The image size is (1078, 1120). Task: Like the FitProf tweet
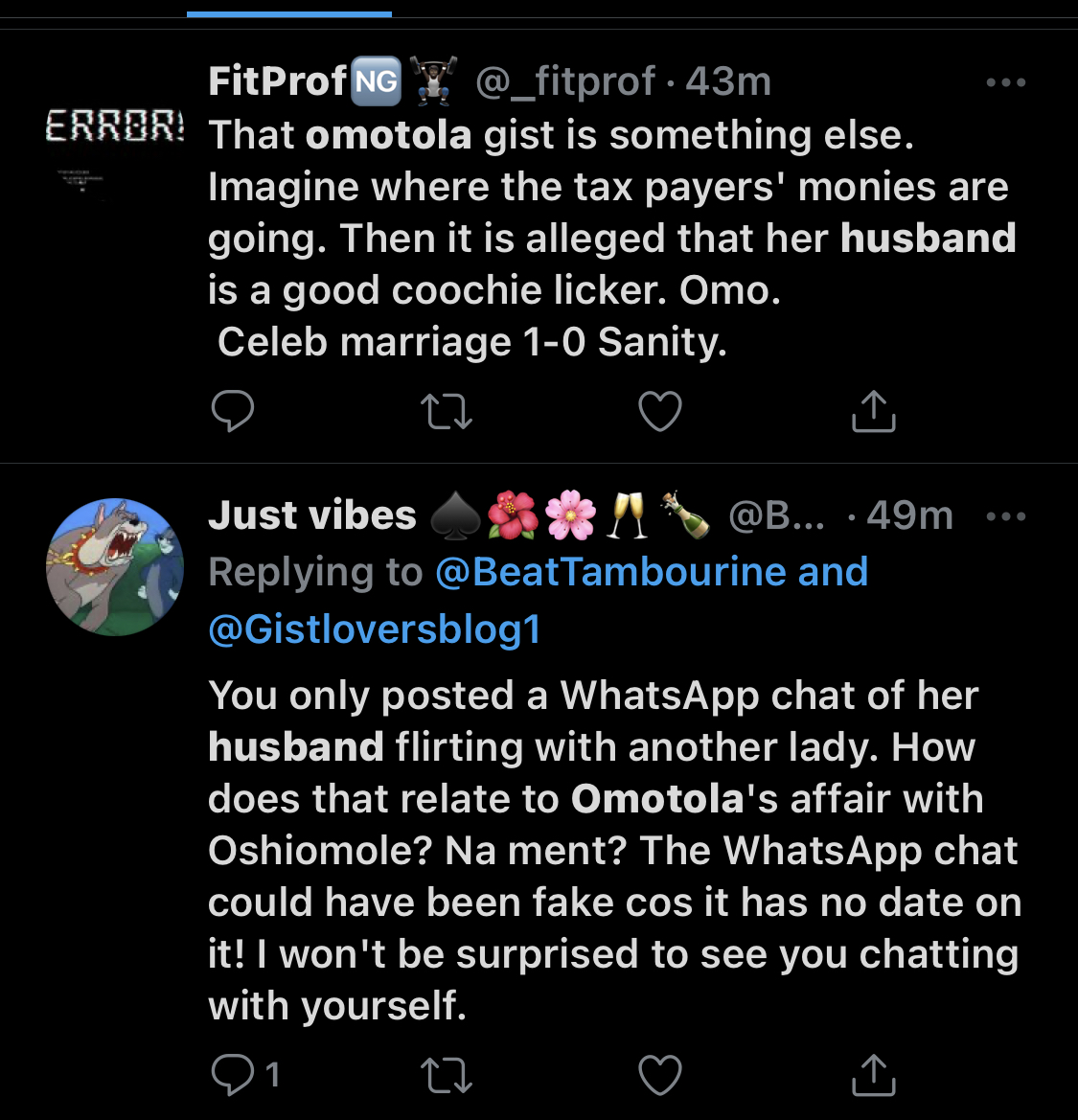click(x=660, y=411)
